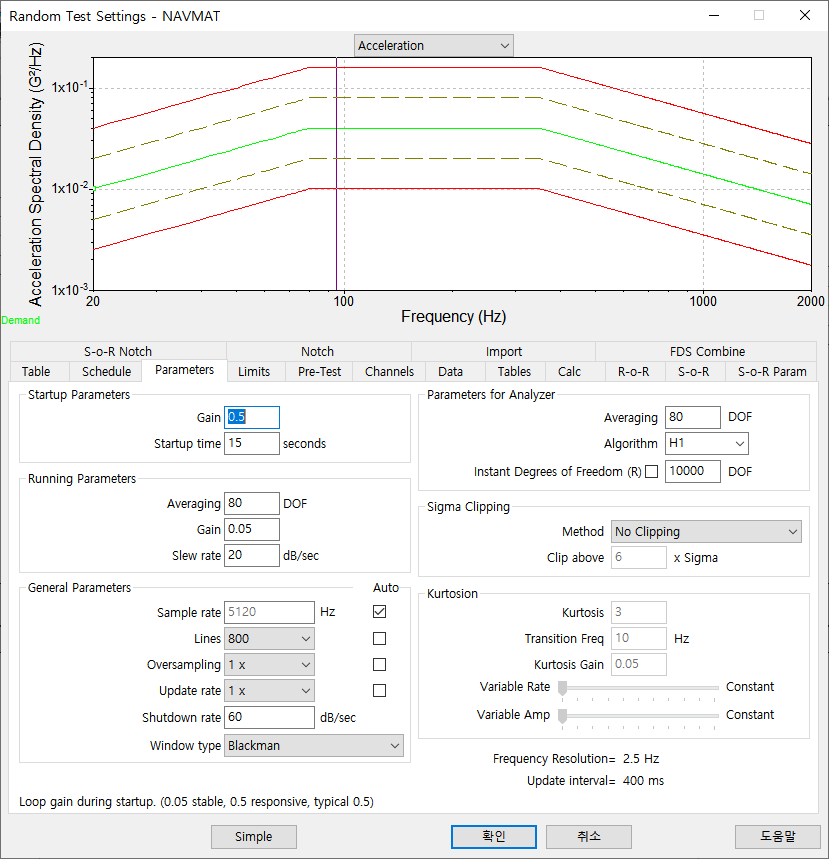The height and width of the screenshot is (859, 829).
Task: Click the Variable Amp slider handle
Action: click(562, 716)
